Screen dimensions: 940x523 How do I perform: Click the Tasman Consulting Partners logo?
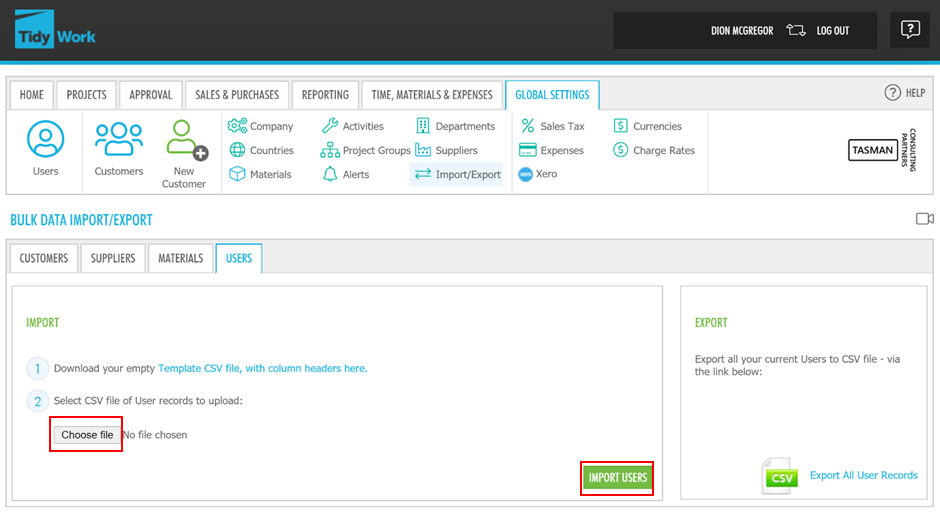pos(882,150)
